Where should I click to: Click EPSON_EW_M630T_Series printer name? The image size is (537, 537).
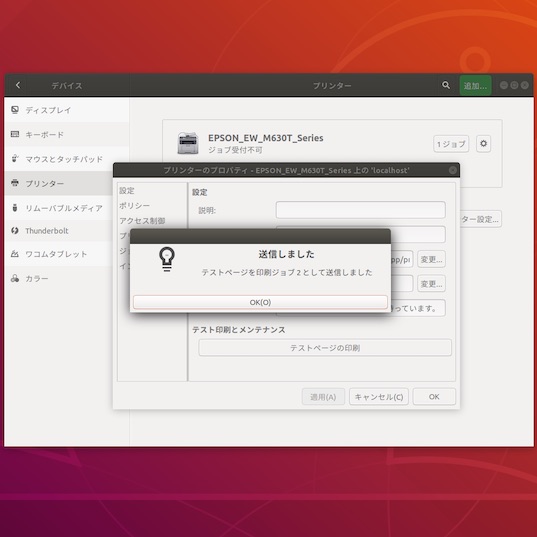click(x=266, y=138)
